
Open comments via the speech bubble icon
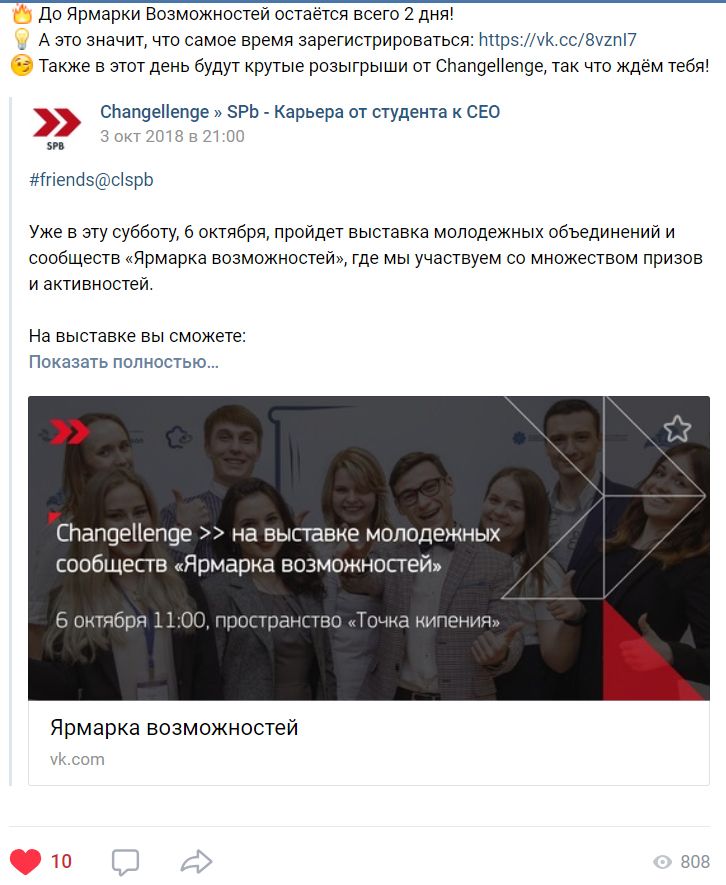125,862
